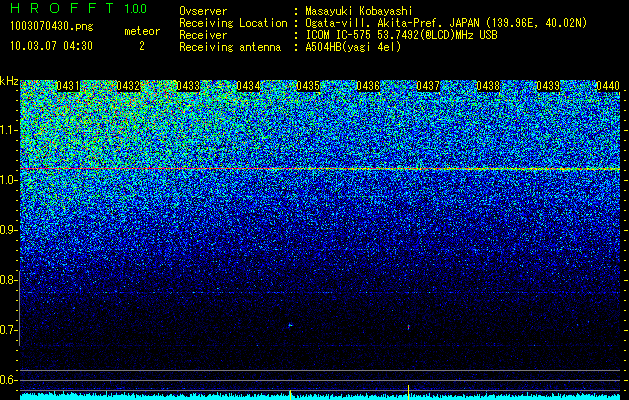Viewport: 629px width, 400px height.
Task: Click the 0432 time marker
Action: pos(128,86)
